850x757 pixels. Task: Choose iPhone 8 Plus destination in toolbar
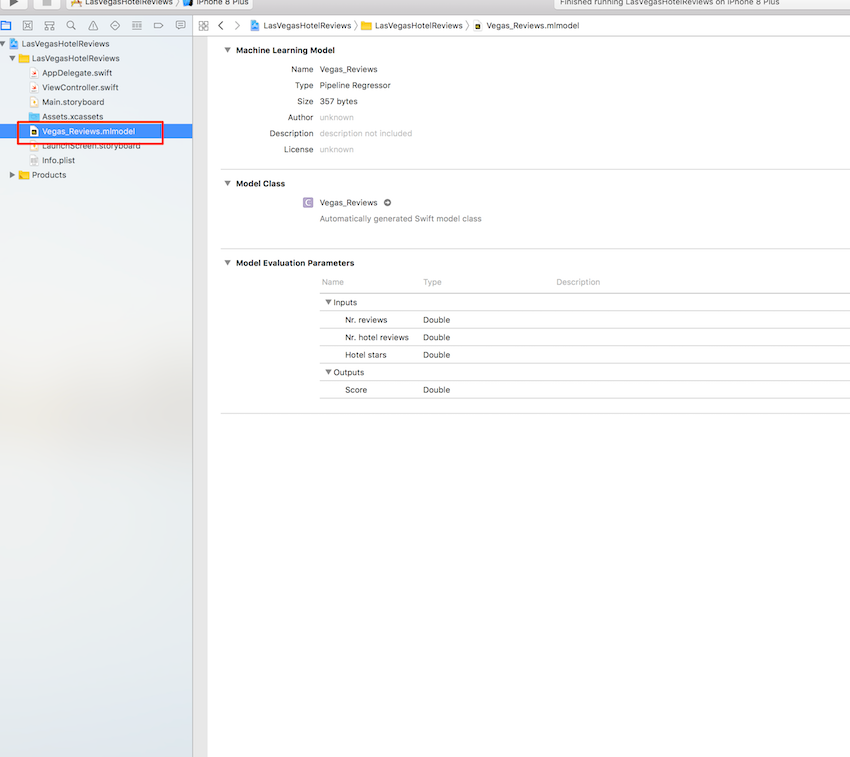point(222,3)
